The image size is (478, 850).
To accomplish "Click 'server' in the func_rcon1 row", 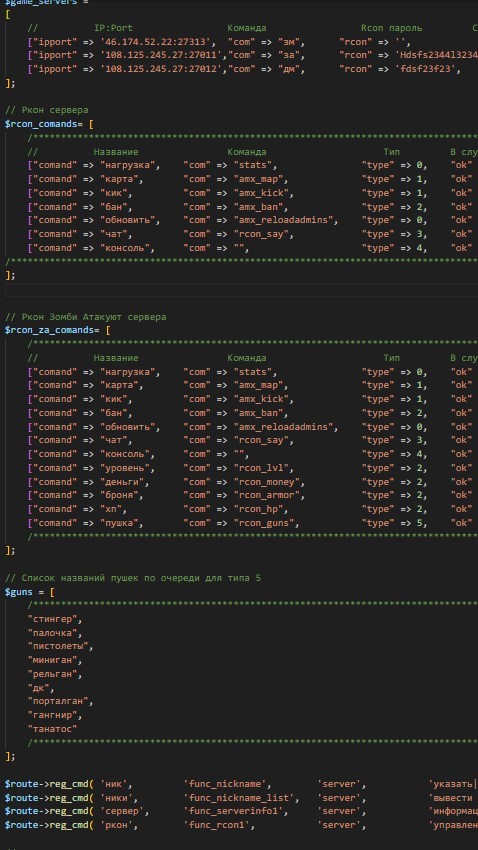I will click(339, 826).
